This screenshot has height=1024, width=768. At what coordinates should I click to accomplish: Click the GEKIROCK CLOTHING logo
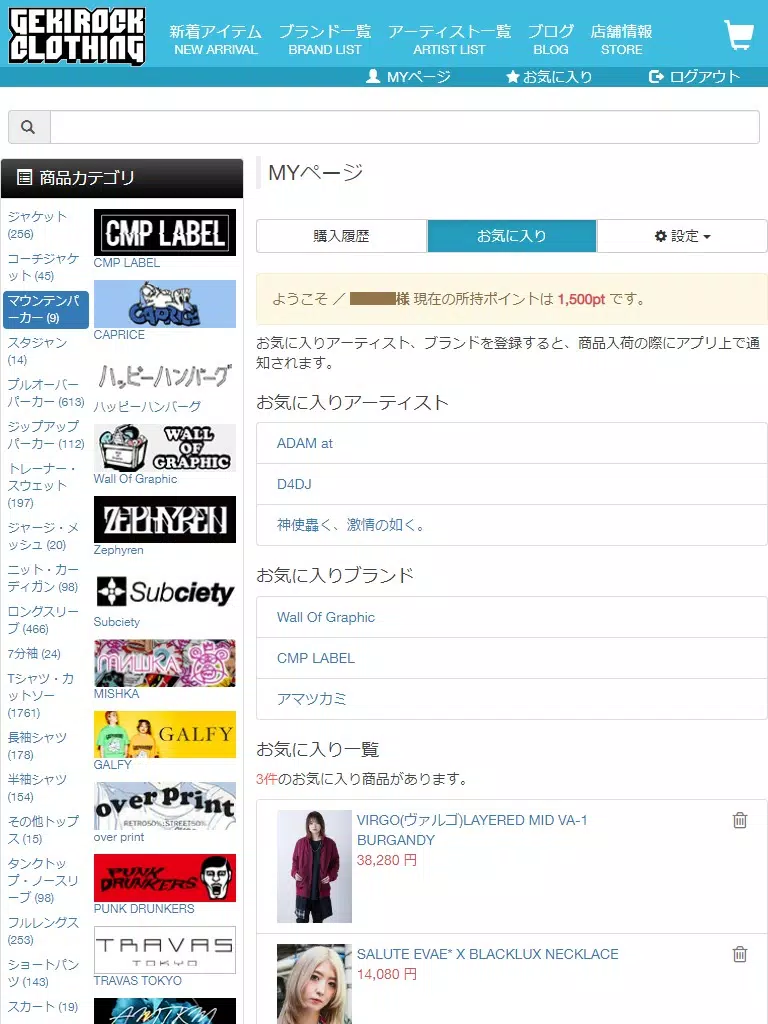[x=76, y=35]
